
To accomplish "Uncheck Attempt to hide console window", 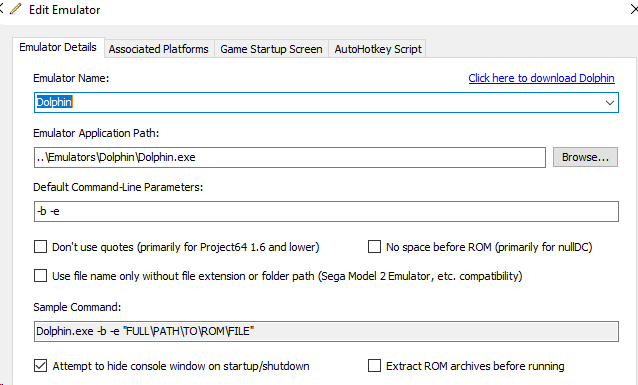I will [40, 365].
